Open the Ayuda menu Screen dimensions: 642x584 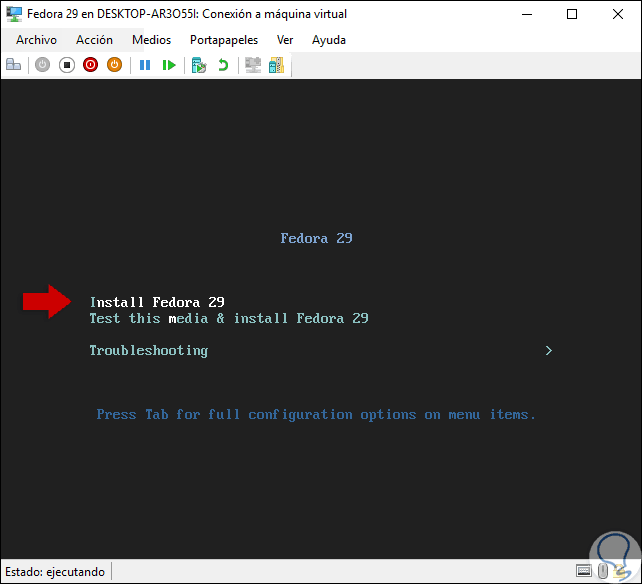(329, 40)
